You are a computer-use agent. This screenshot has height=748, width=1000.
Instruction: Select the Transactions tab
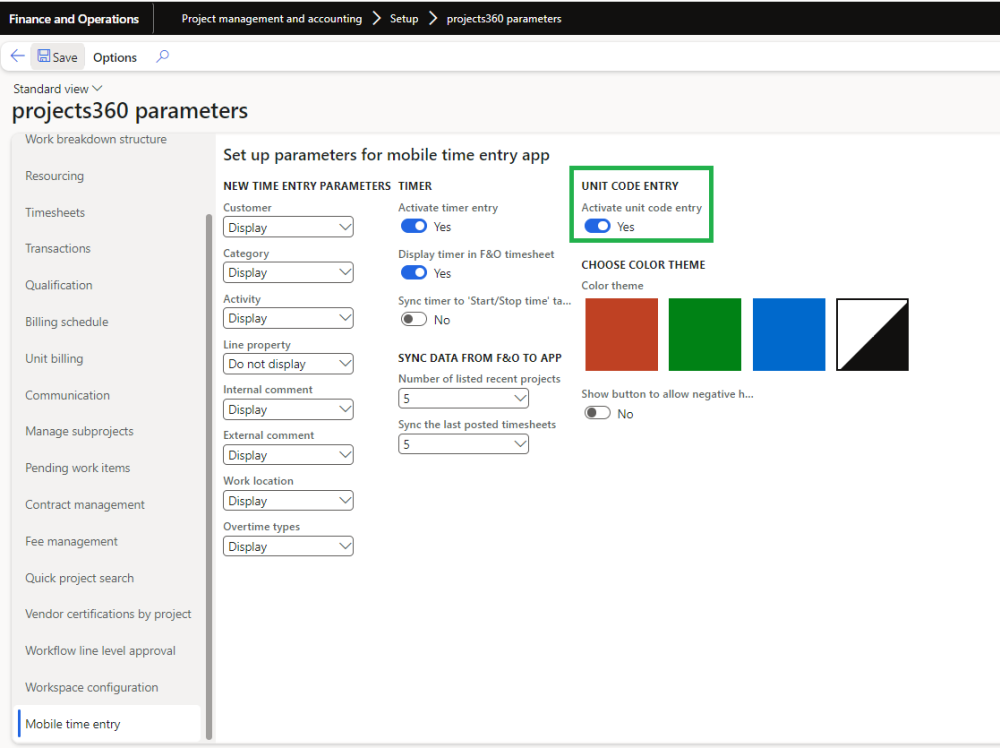(58, 248)
